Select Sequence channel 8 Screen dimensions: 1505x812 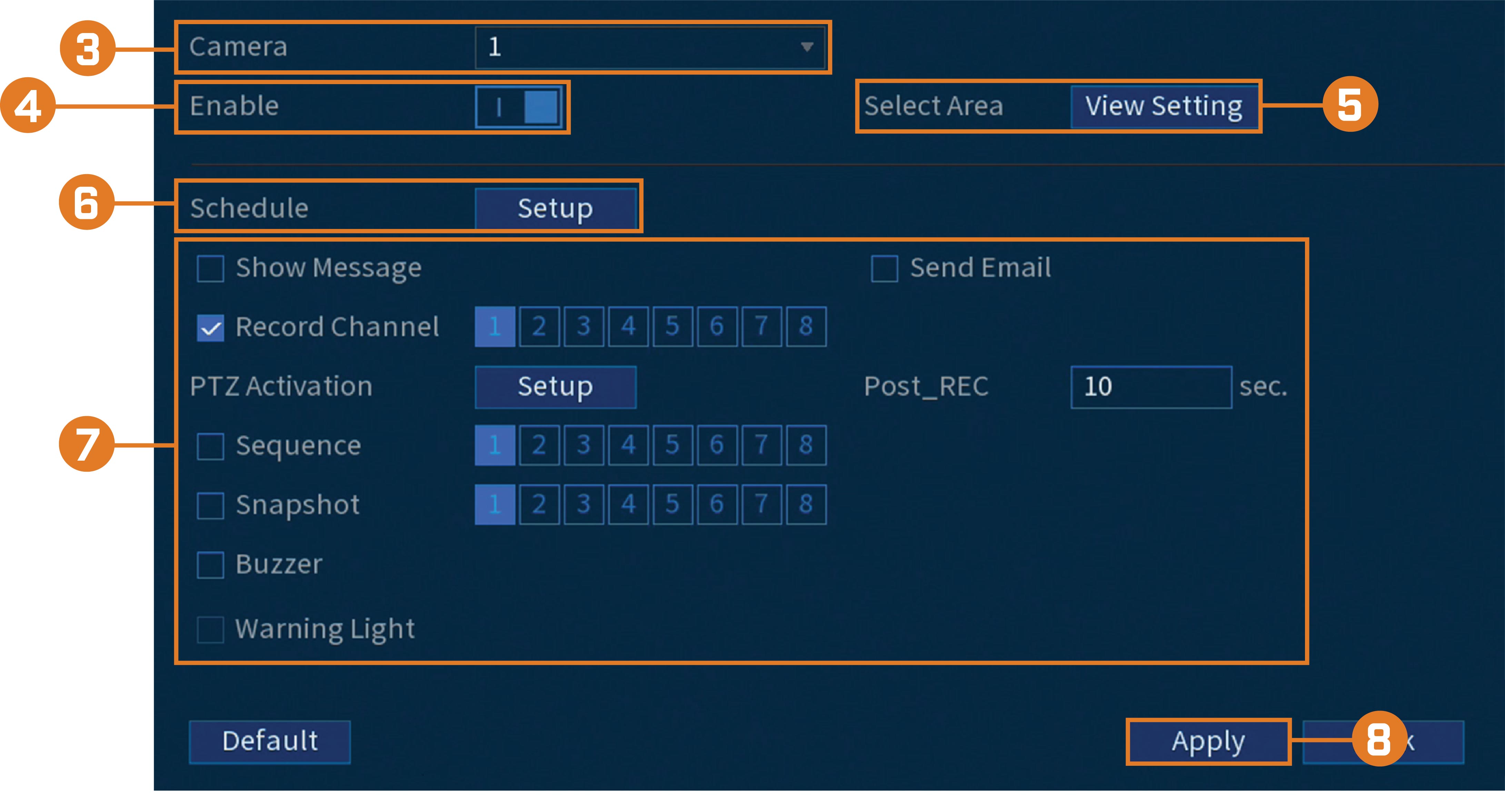tap(806, 445)
